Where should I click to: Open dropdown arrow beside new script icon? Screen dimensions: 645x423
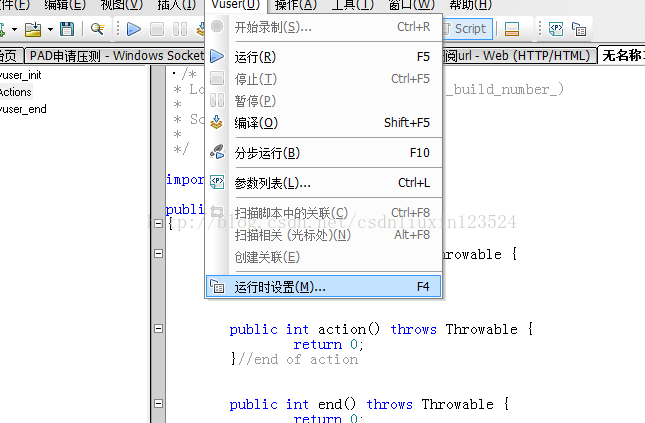coord(14,30)
